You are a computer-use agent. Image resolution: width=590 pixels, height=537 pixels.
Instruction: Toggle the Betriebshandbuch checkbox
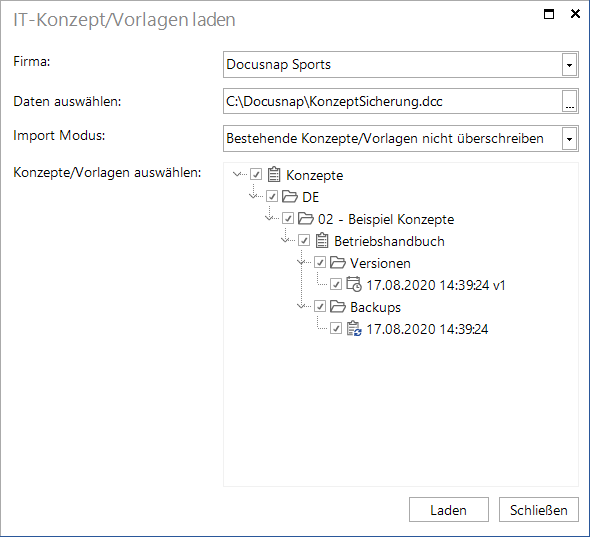coord(304,240)
